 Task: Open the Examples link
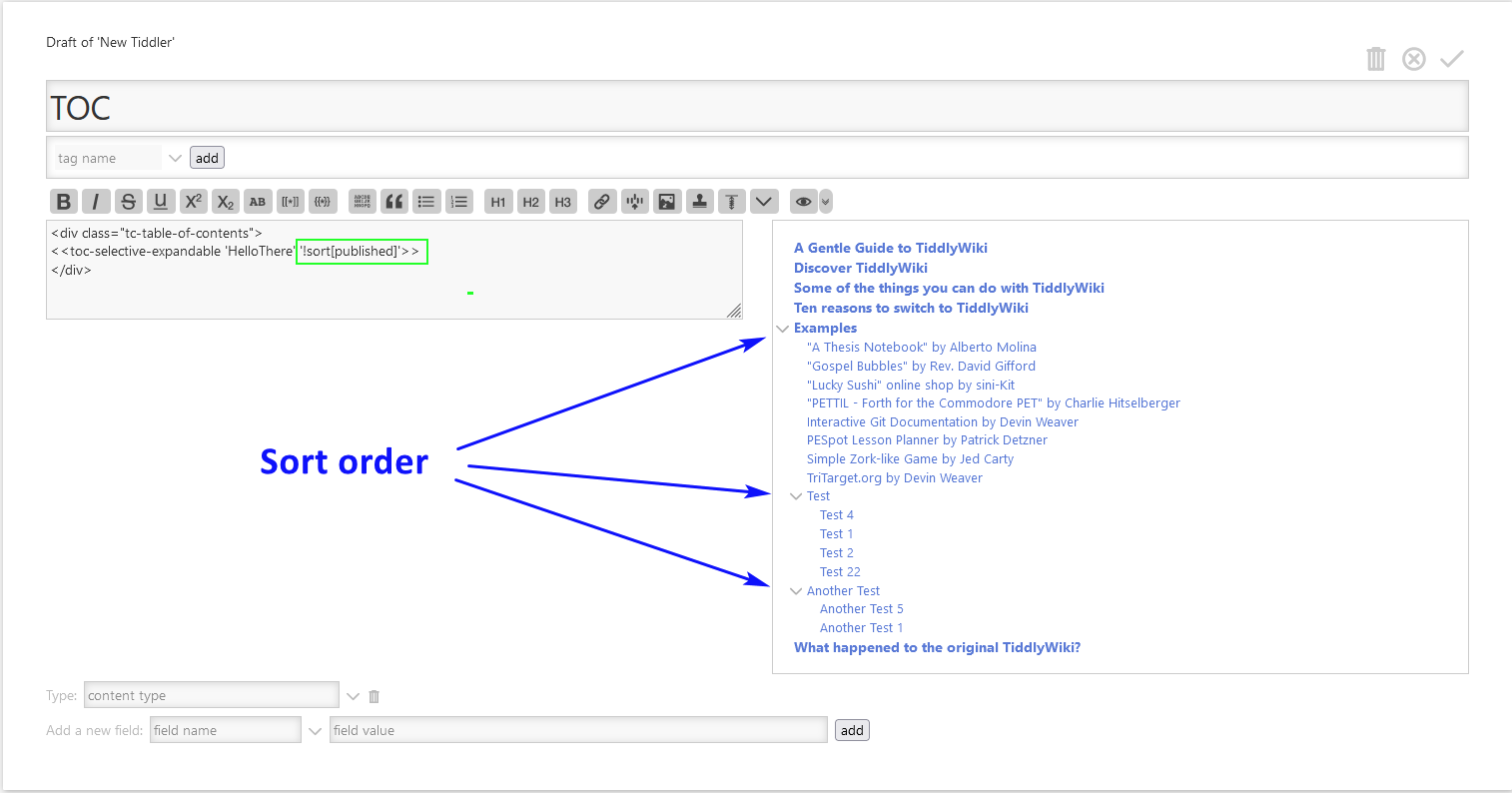click(x=825, y=328)
